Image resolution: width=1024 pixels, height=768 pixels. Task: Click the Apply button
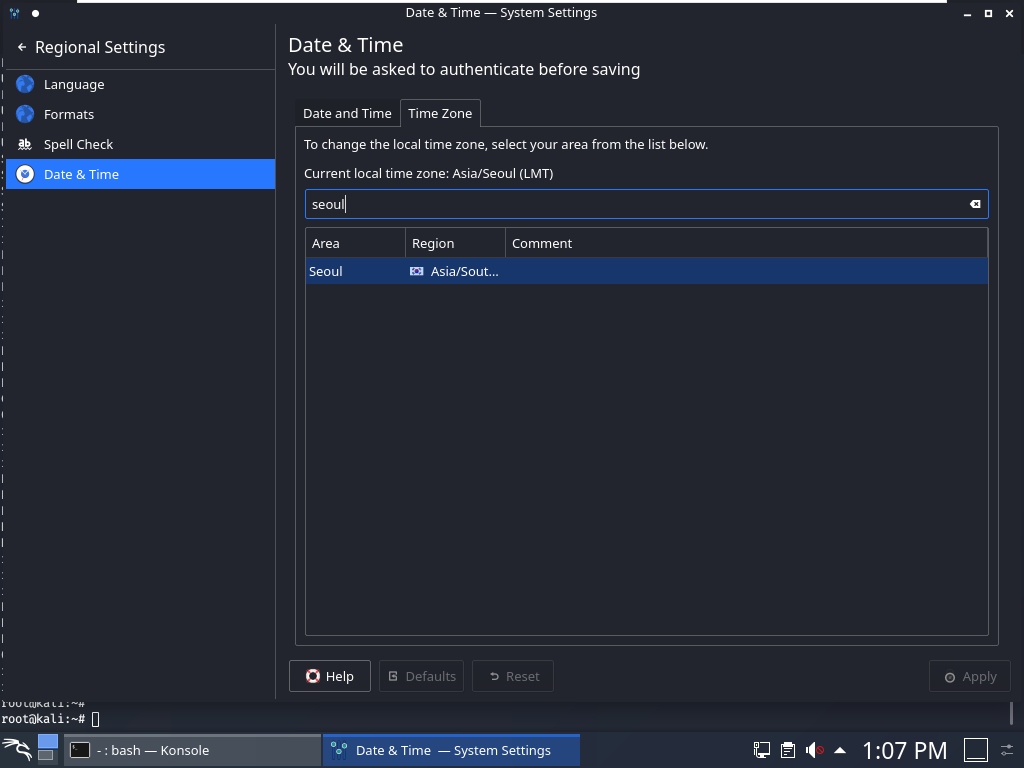pos(970,677)
